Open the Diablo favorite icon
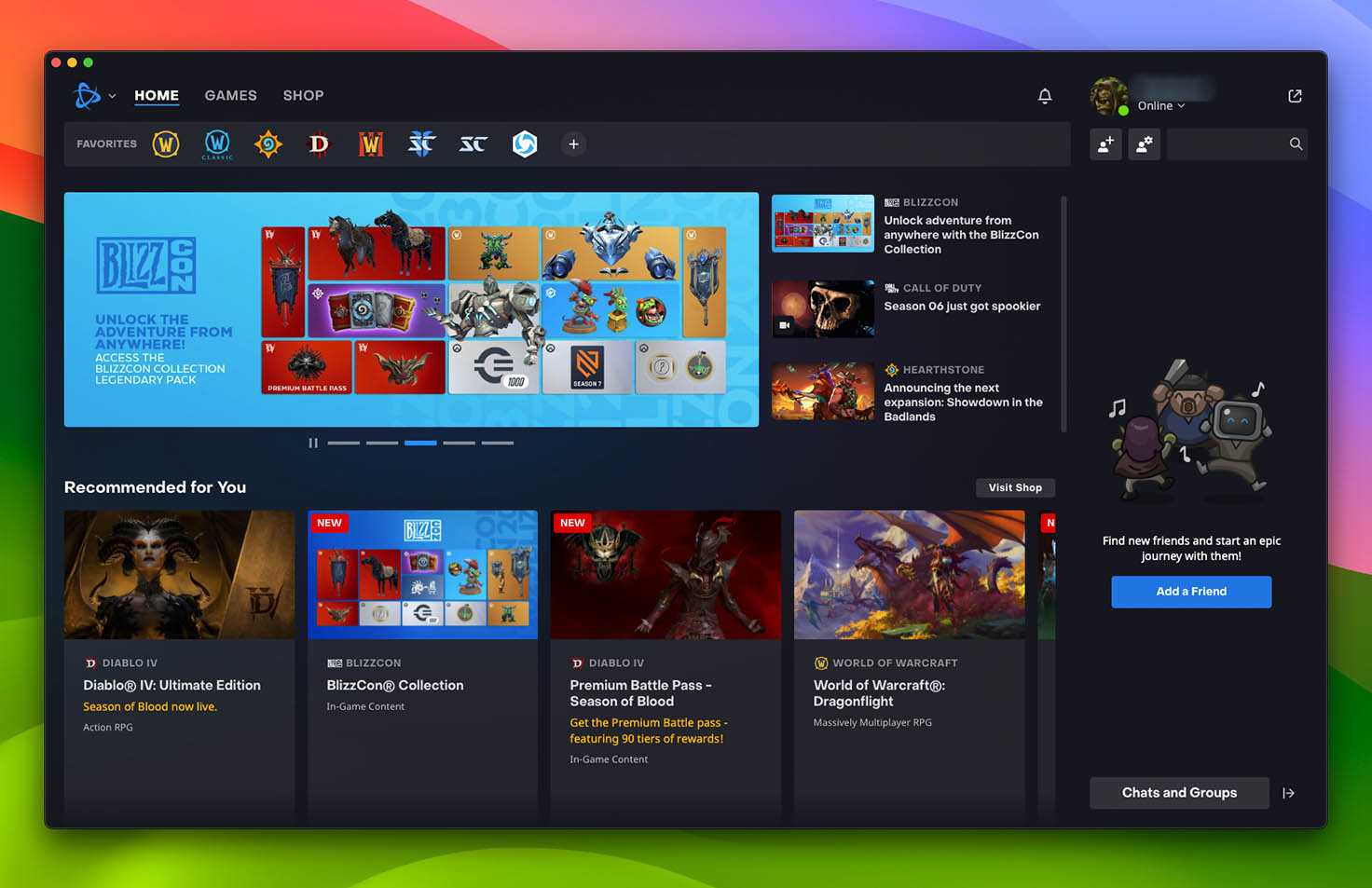The height and width of the screenshot is (888, 1372). point(319,144)
